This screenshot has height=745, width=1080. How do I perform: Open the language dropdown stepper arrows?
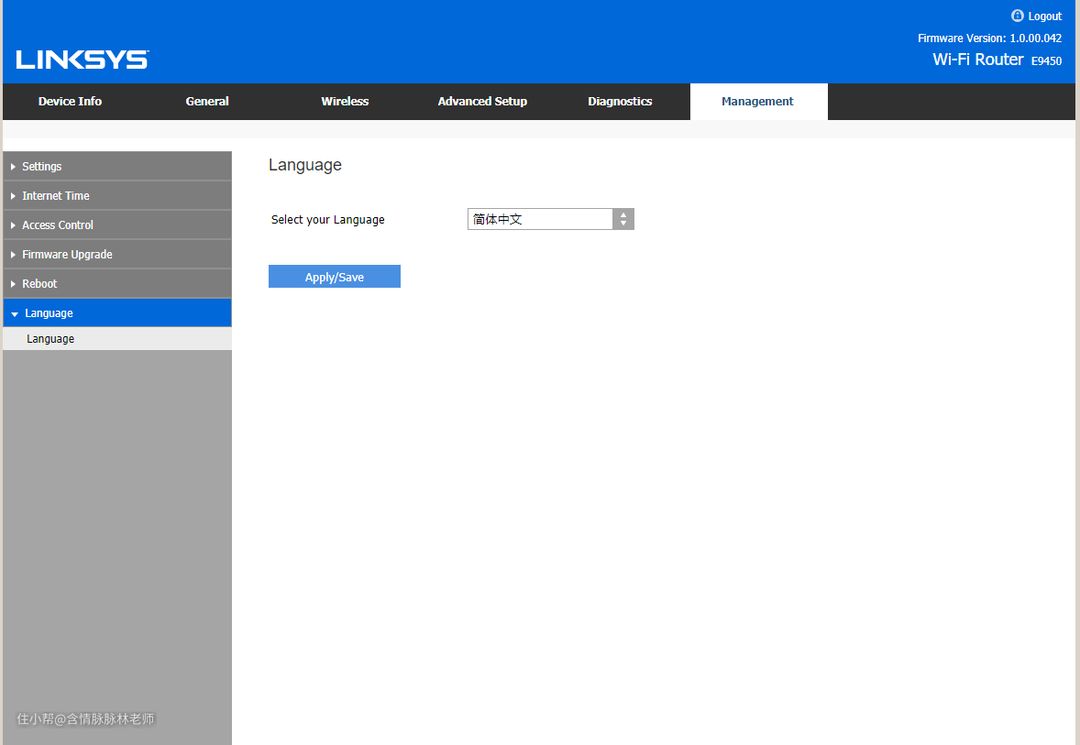tap(623, 219)
